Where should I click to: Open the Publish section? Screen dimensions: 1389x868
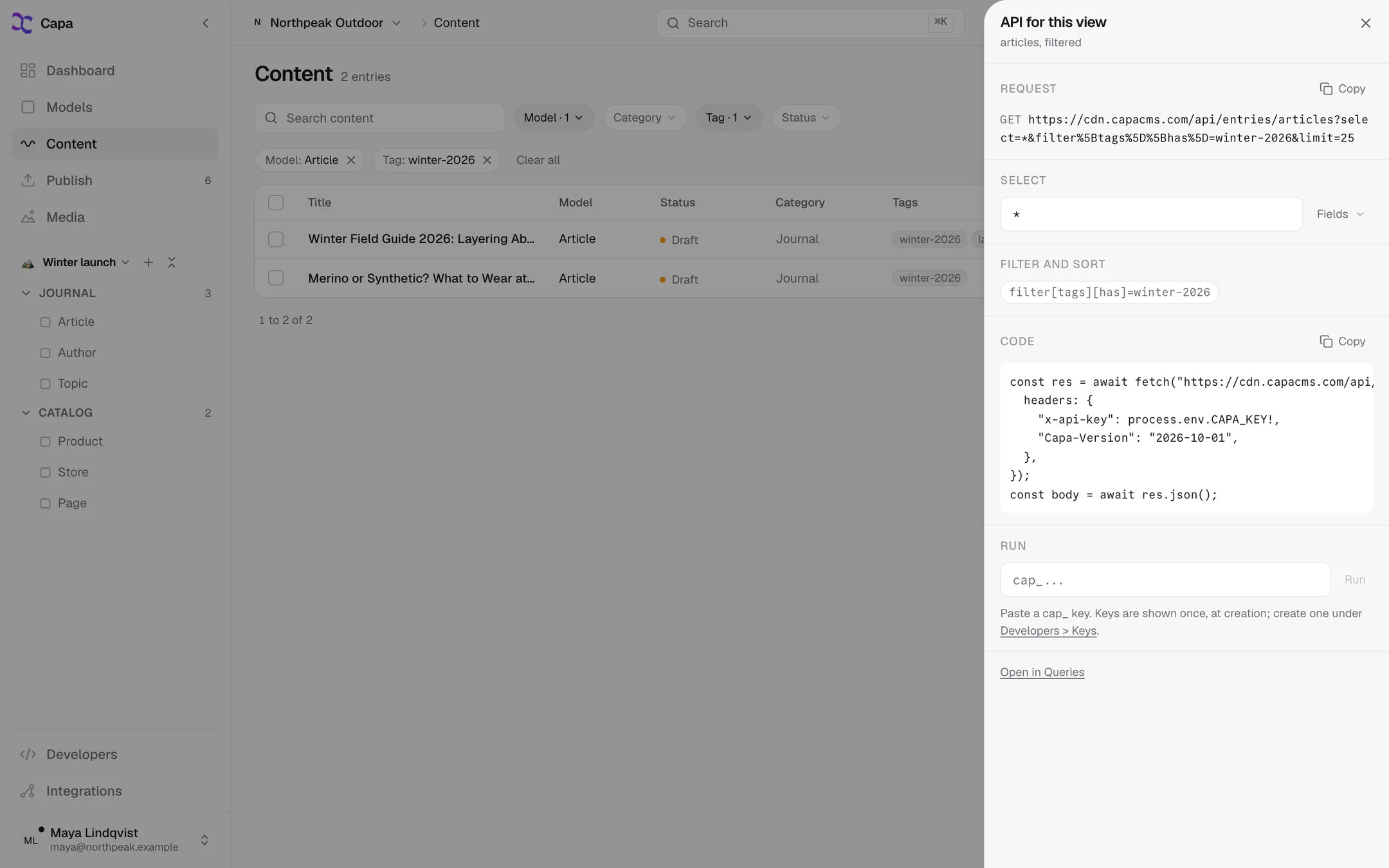tap(115, 181)
